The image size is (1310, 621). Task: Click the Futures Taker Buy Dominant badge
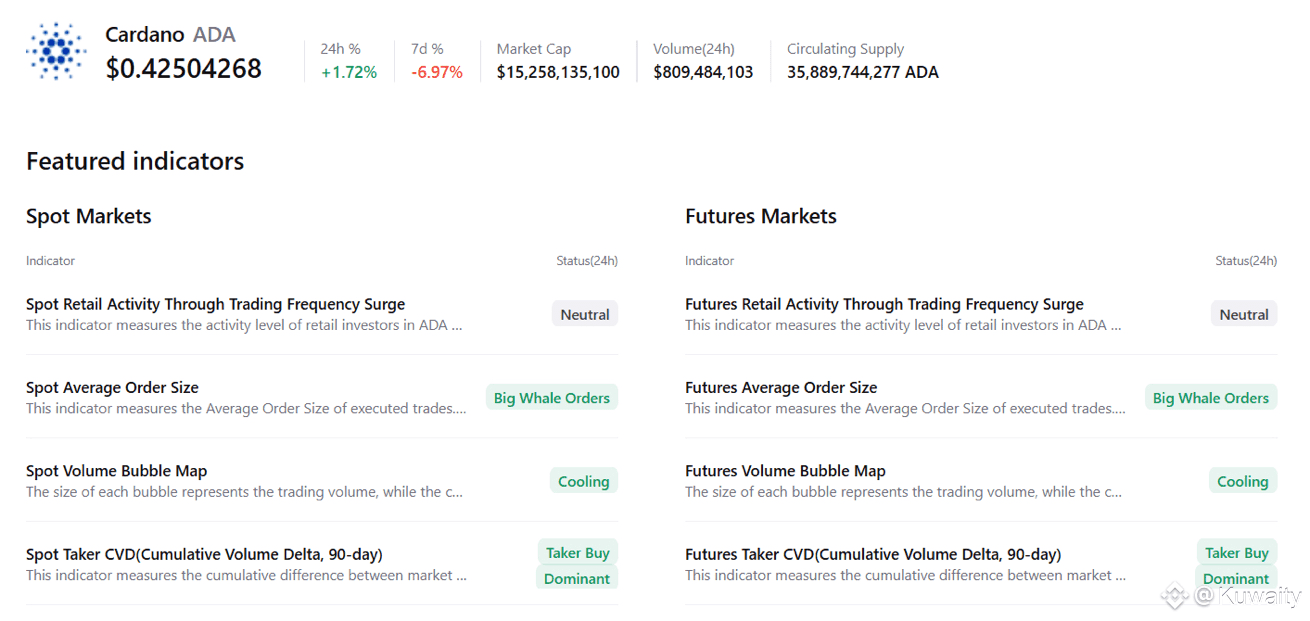1236,566
